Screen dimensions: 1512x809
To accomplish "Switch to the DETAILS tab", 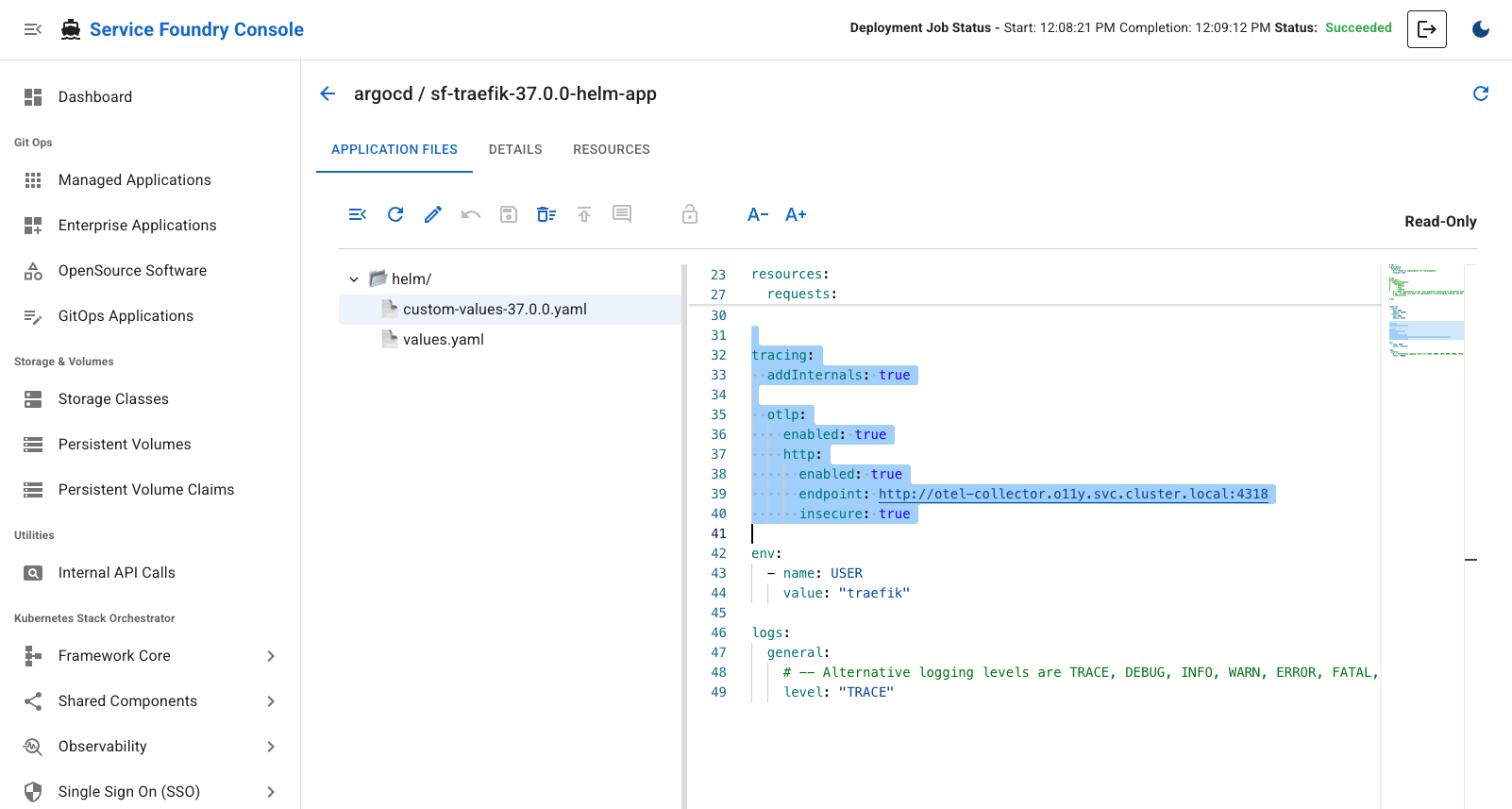I will point(515,149).
